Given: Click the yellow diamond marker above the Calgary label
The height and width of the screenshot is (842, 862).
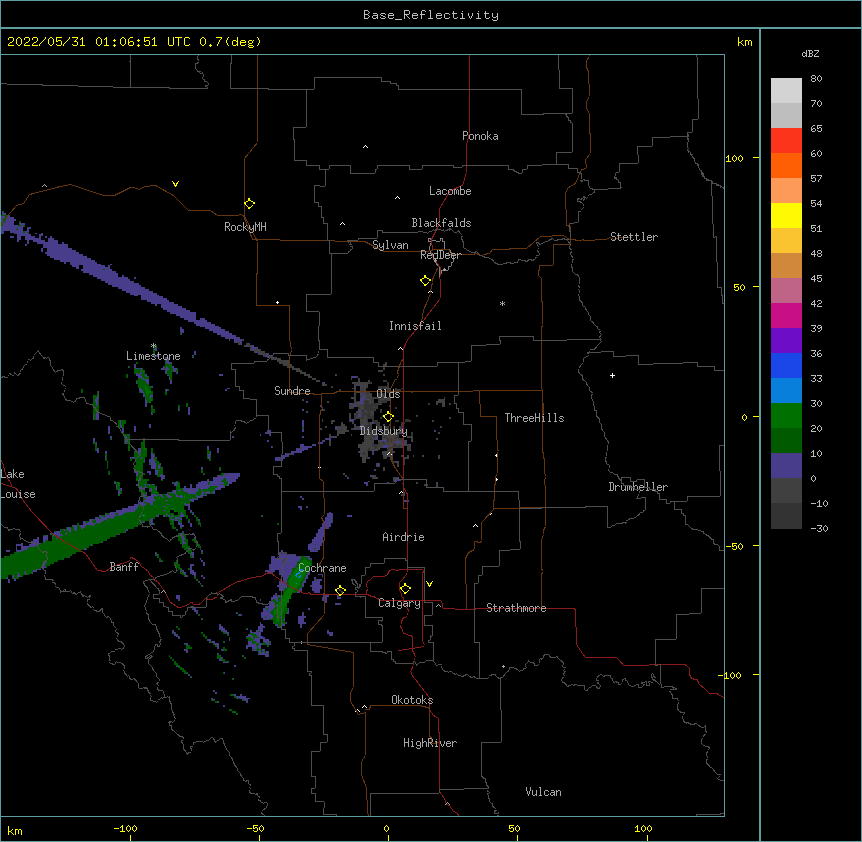Looking at the screenshot, I should click(405, 589).
